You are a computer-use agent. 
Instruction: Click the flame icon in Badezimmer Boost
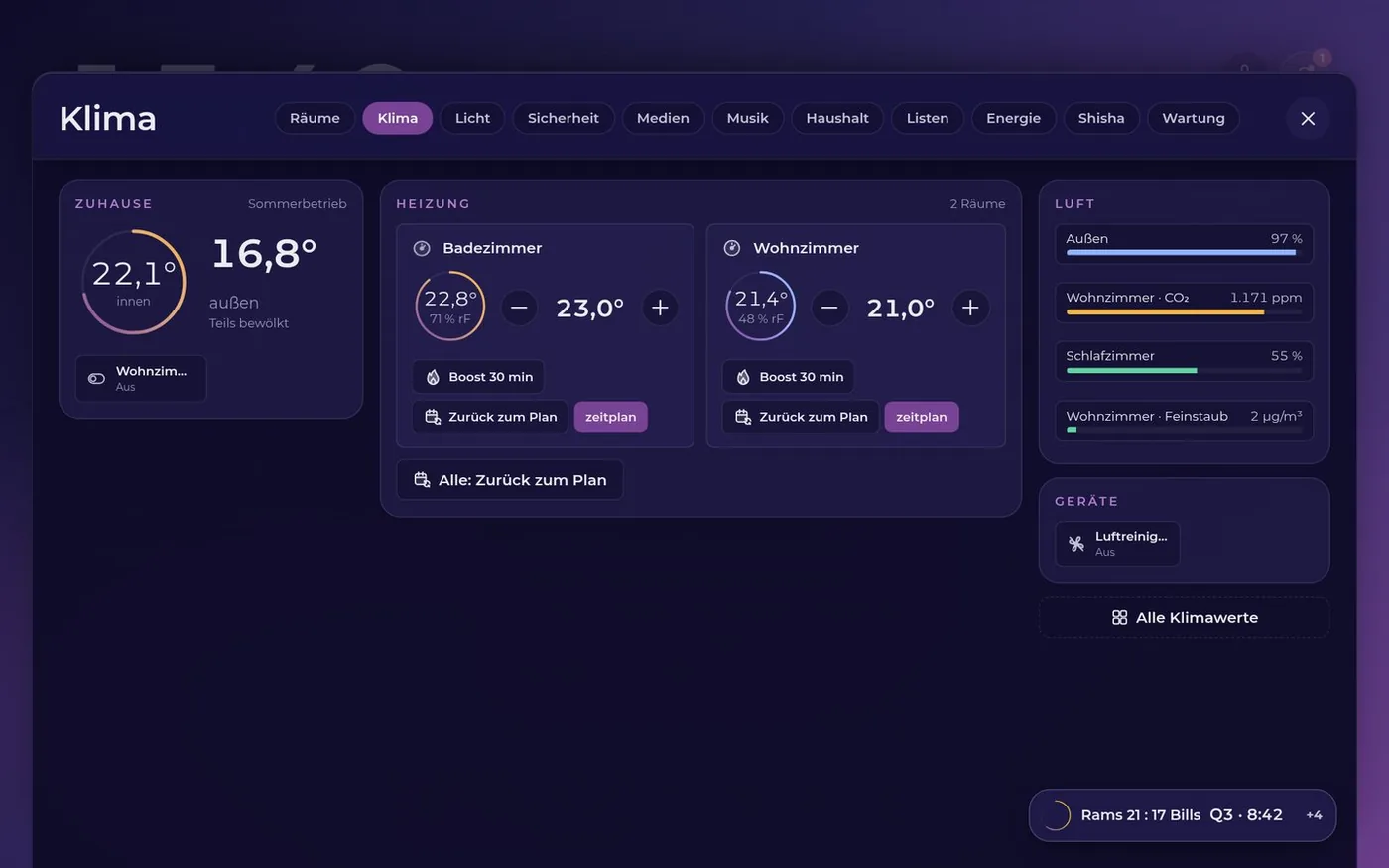coord(433,377)
